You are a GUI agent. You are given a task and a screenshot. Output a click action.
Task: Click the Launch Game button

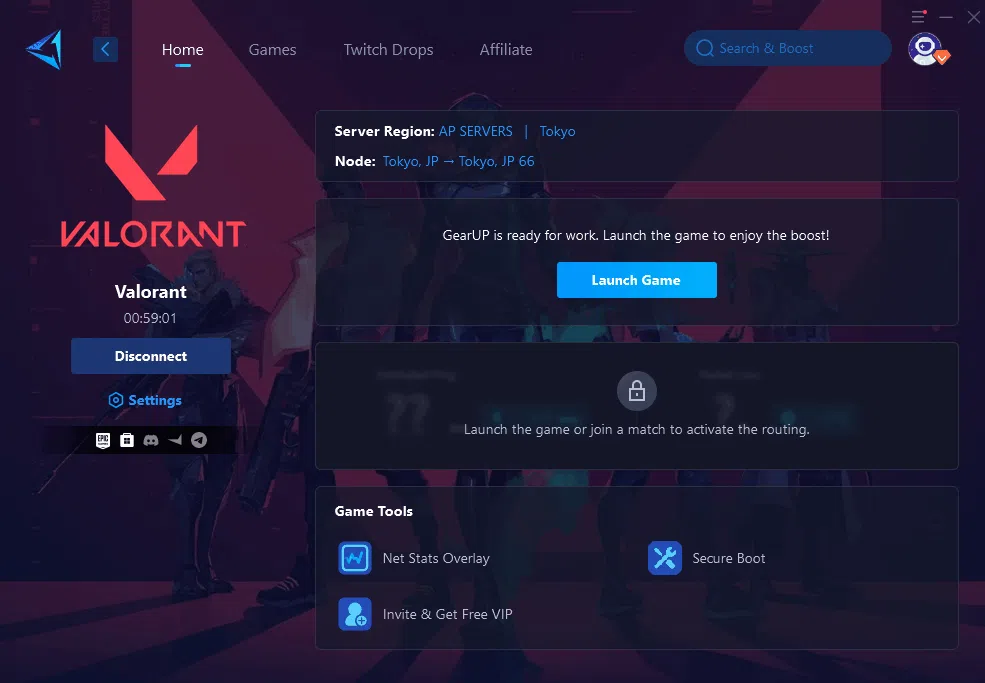(636, 280)
